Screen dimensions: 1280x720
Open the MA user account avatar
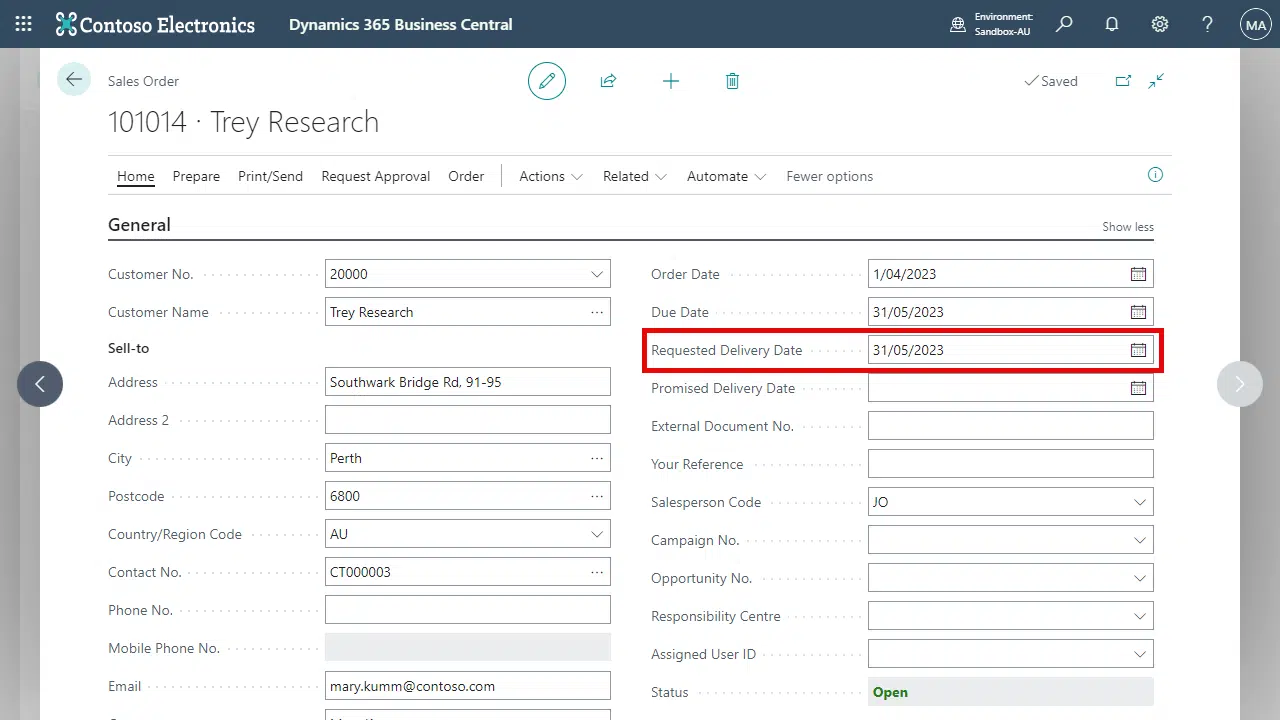click(1255, 24)
